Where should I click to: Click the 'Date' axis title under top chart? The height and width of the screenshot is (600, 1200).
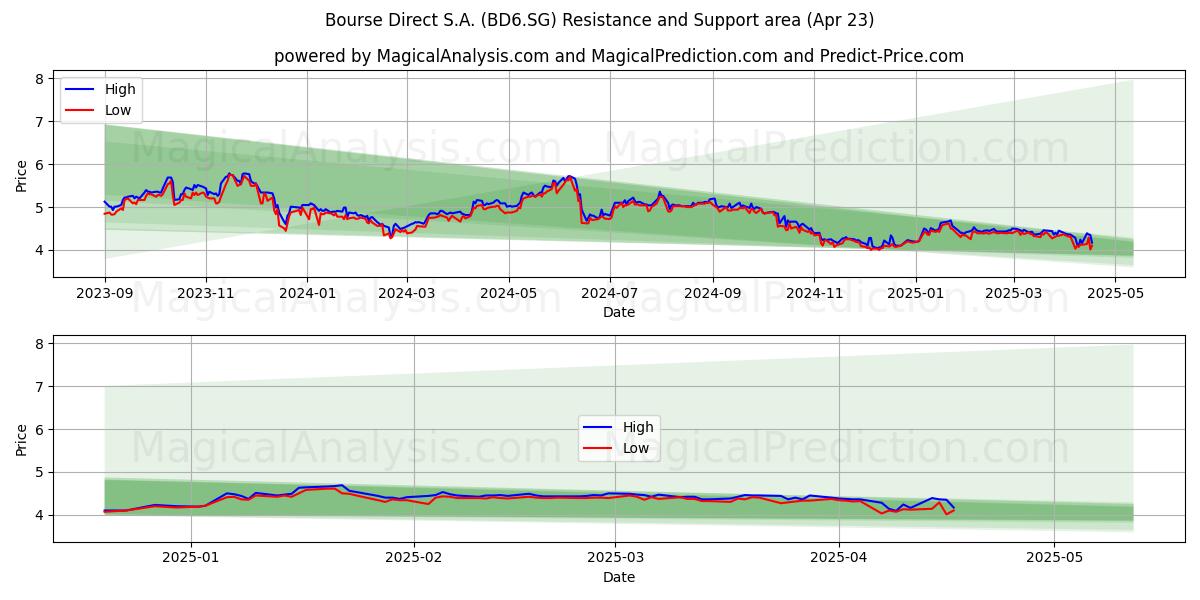coord(619,313)
